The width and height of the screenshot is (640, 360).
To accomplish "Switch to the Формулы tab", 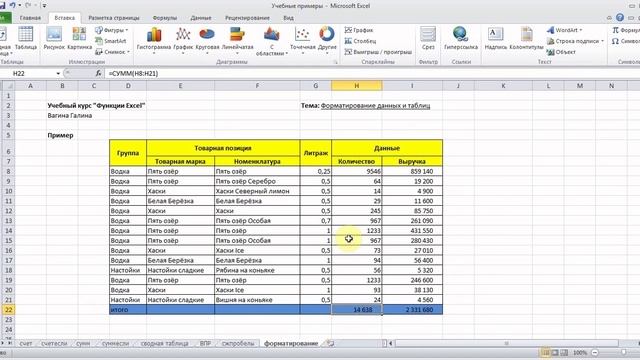I will click(x=165, y=18).
